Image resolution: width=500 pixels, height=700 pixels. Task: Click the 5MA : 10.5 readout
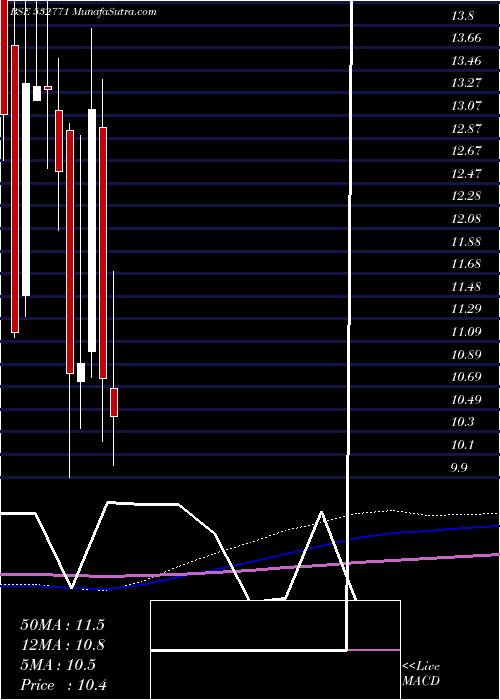[58, 665]
